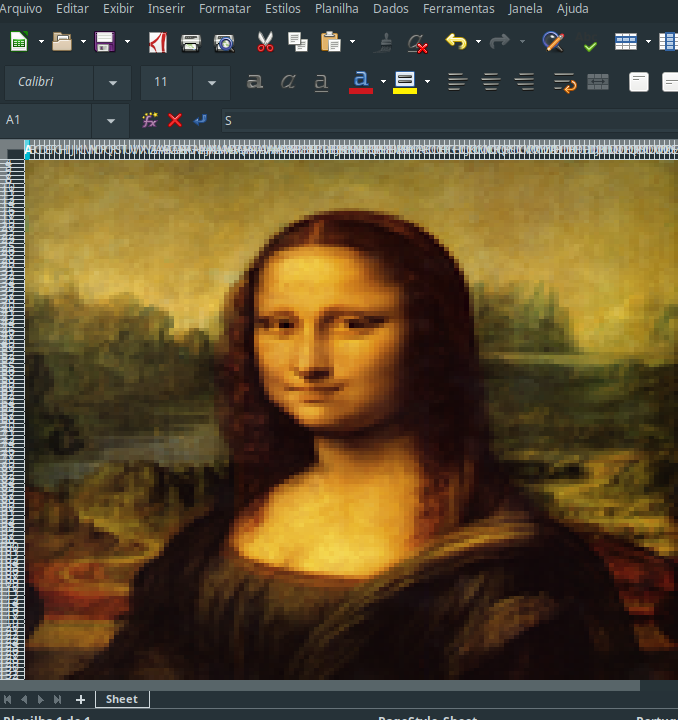This screenshot has height=720, width=678.
Task: Click Align Top icon
Action: point(639,82)
